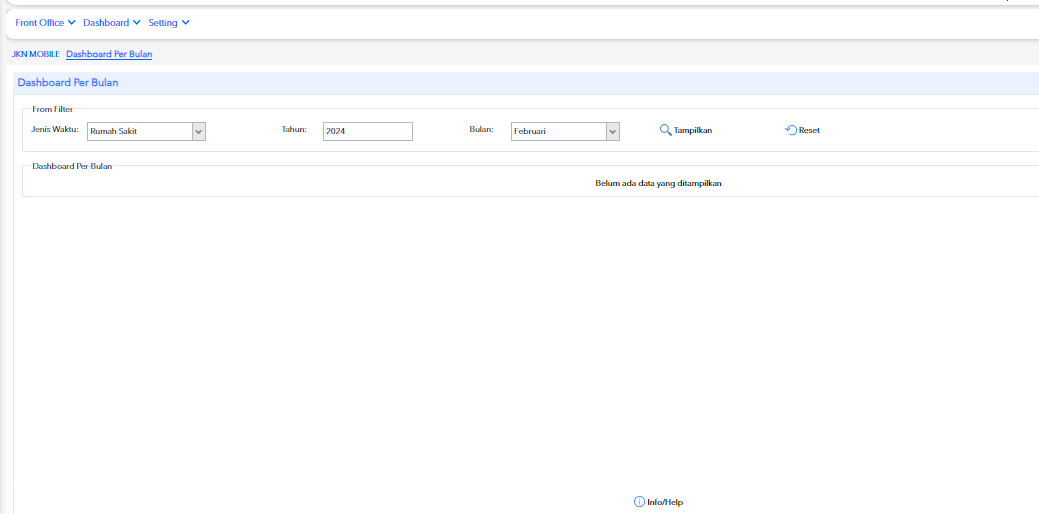Click the Info/Help circle icon
1039x514 pixels.
(x=639, y=501)
